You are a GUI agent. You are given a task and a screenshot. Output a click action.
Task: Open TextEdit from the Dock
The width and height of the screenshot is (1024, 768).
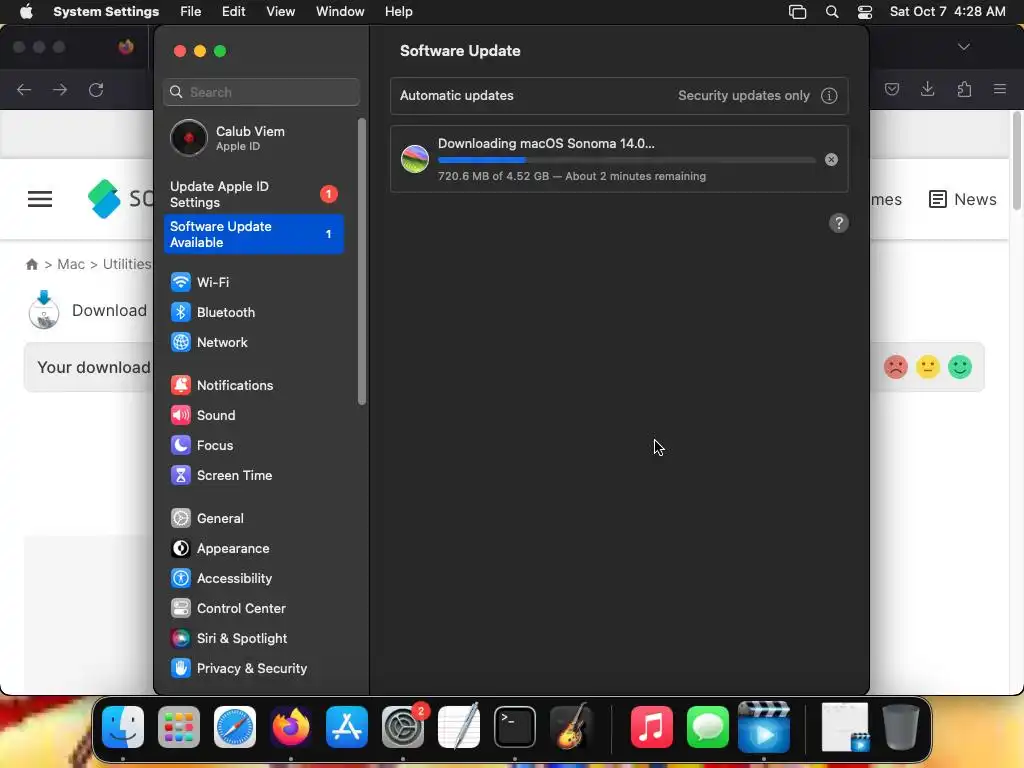pos(459,726)
